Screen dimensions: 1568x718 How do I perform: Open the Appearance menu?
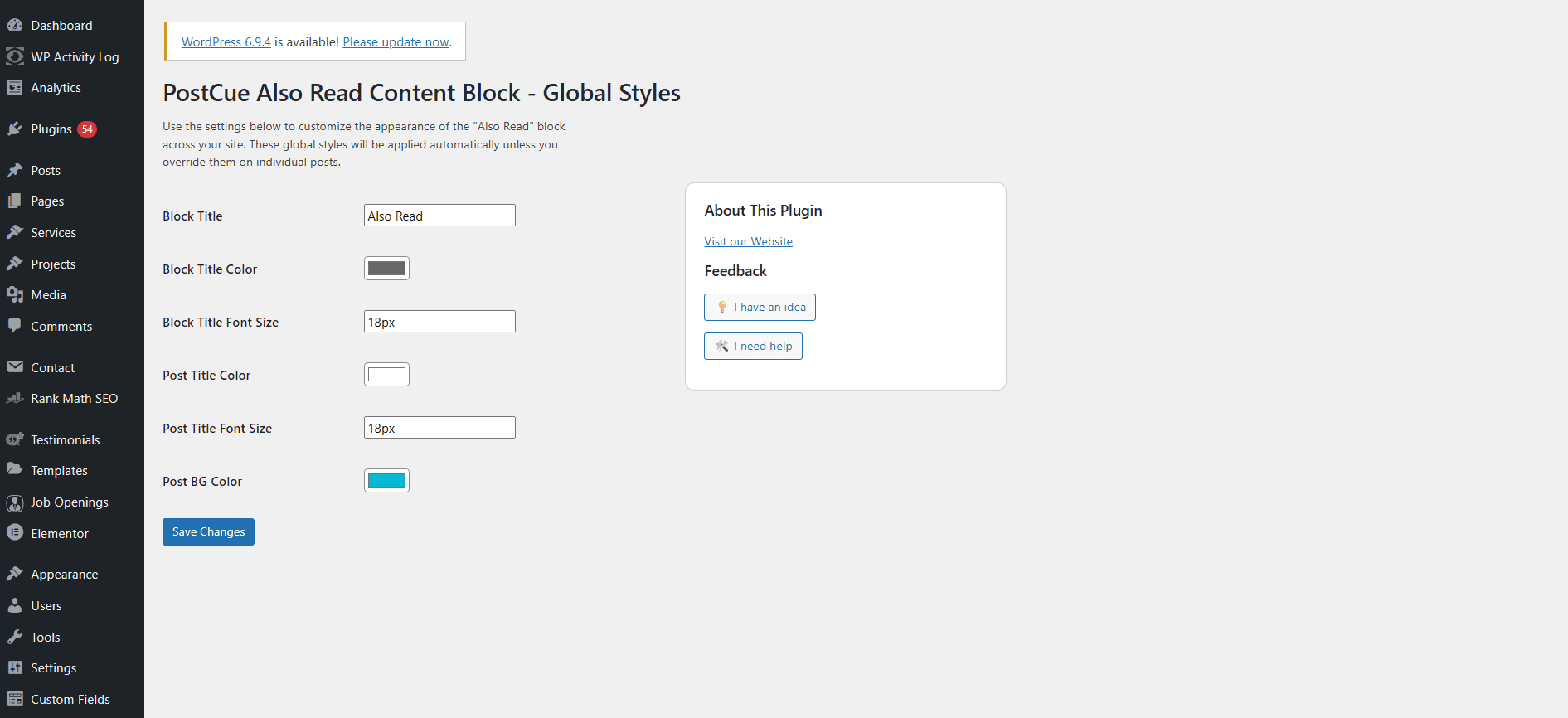point(72,574)
